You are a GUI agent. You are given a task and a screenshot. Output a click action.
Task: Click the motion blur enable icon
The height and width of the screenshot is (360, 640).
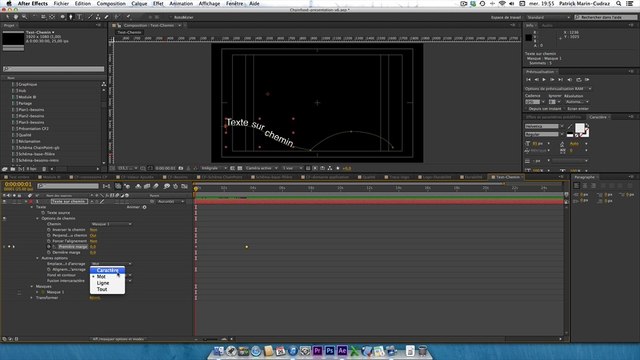click(156, 186)
